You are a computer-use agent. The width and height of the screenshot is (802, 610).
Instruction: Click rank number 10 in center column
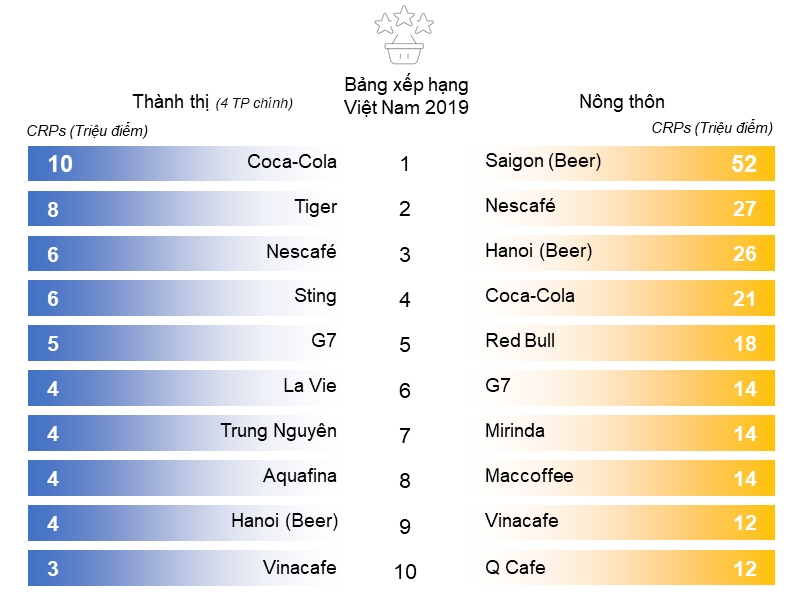pyautogui.click(x=405, y=572)
